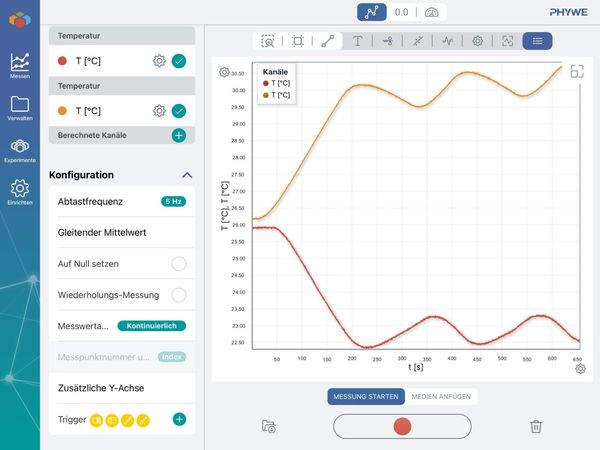
Task: Delete the measurement with trash icon
Action: coord(536,426)
